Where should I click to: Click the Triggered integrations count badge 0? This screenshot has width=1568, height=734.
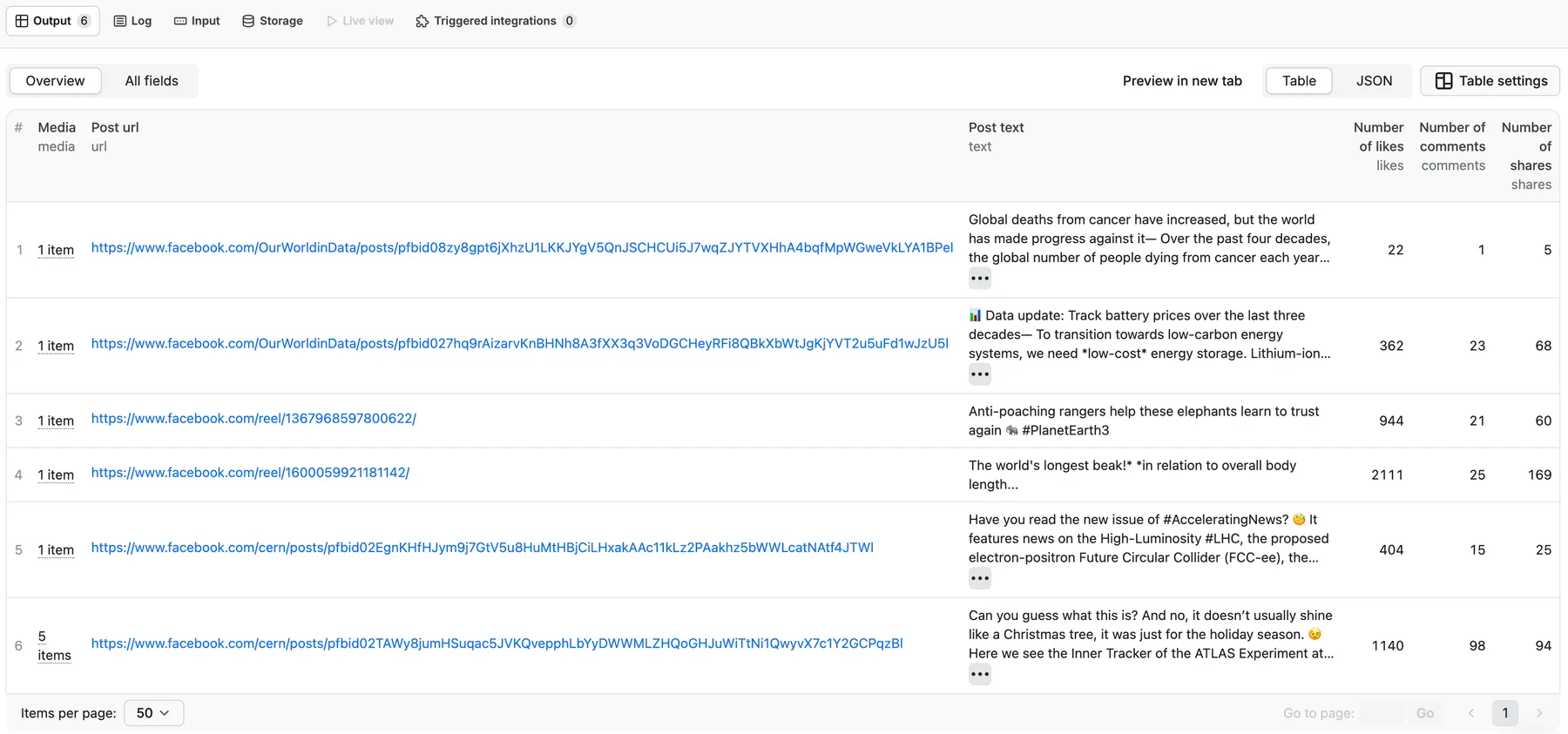point(569,21)
